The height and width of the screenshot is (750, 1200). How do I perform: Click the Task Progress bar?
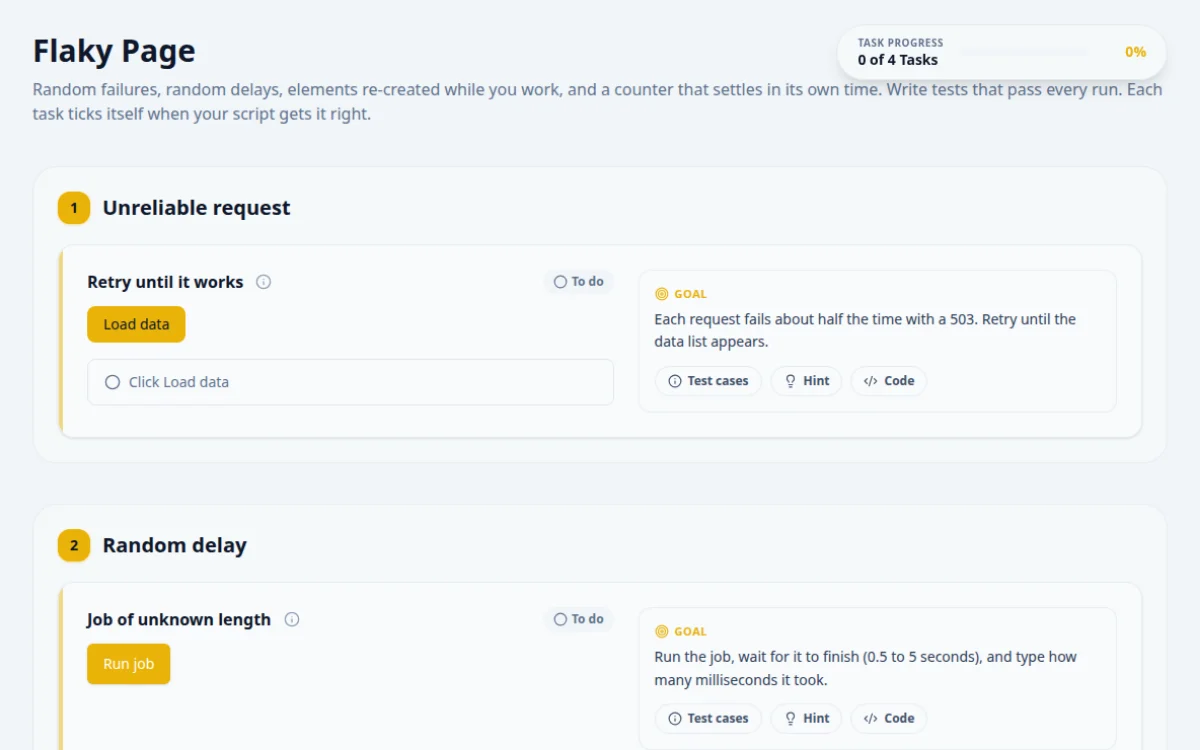point(1024,52)
